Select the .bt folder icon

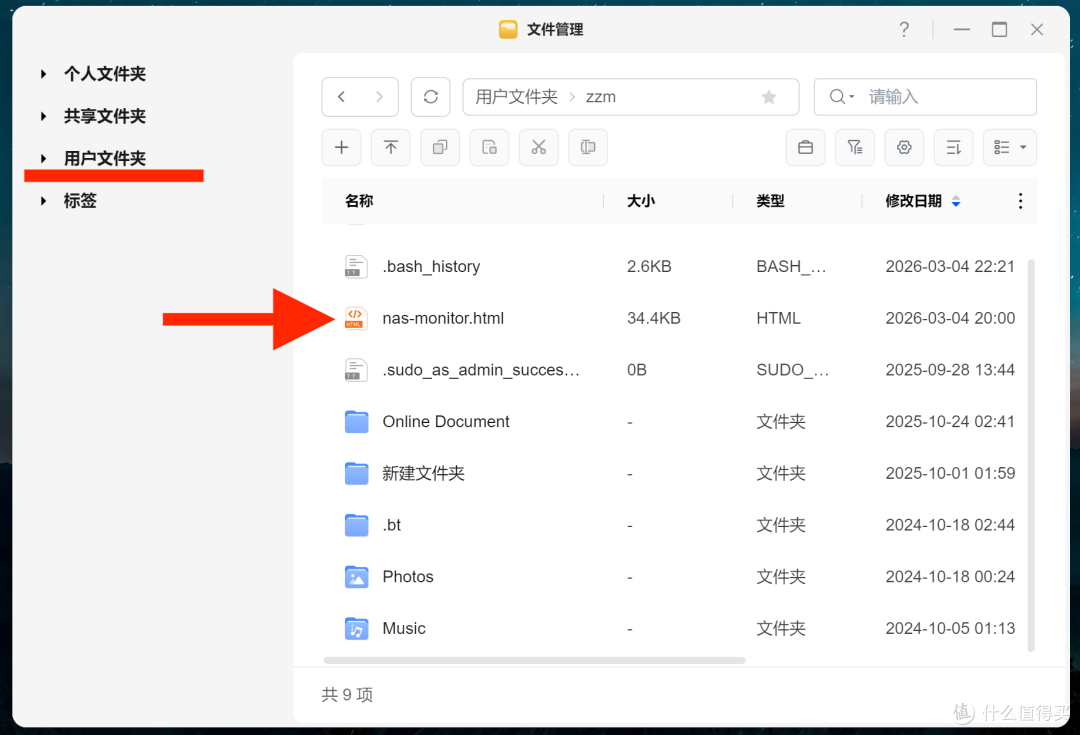356,525
